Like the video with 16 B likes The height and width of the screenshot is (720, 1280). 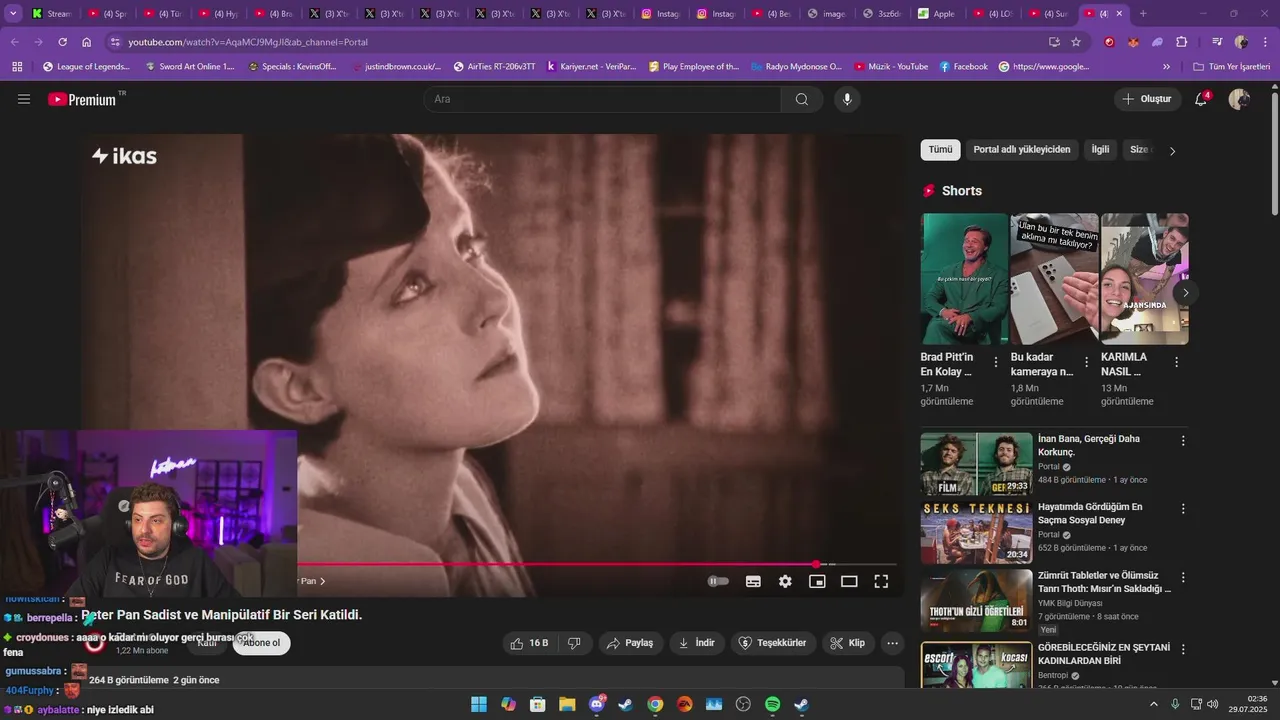click(x=530, y=643)
